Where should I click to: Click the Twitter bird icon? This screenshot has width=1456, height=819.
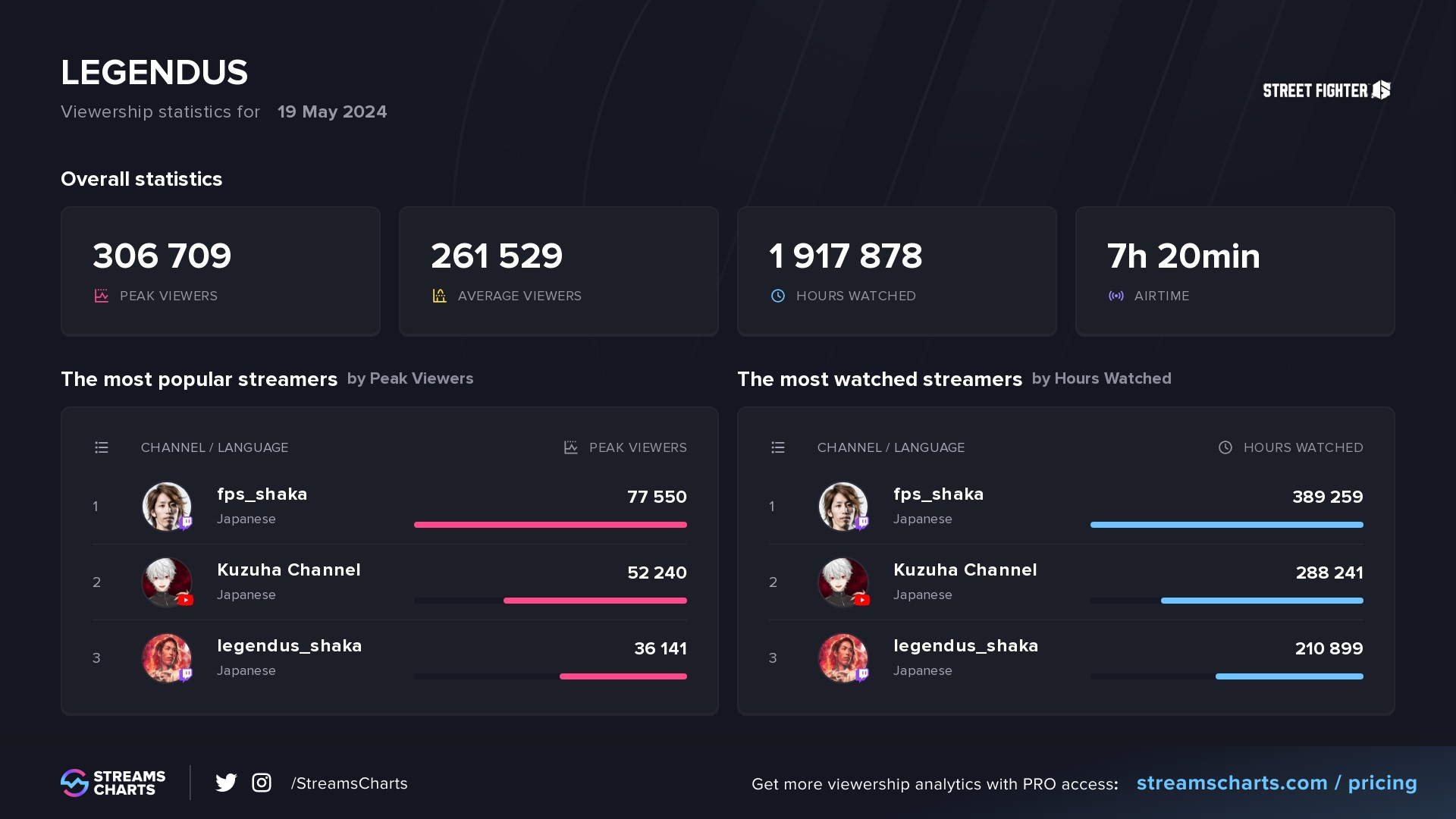click(226, 783)
